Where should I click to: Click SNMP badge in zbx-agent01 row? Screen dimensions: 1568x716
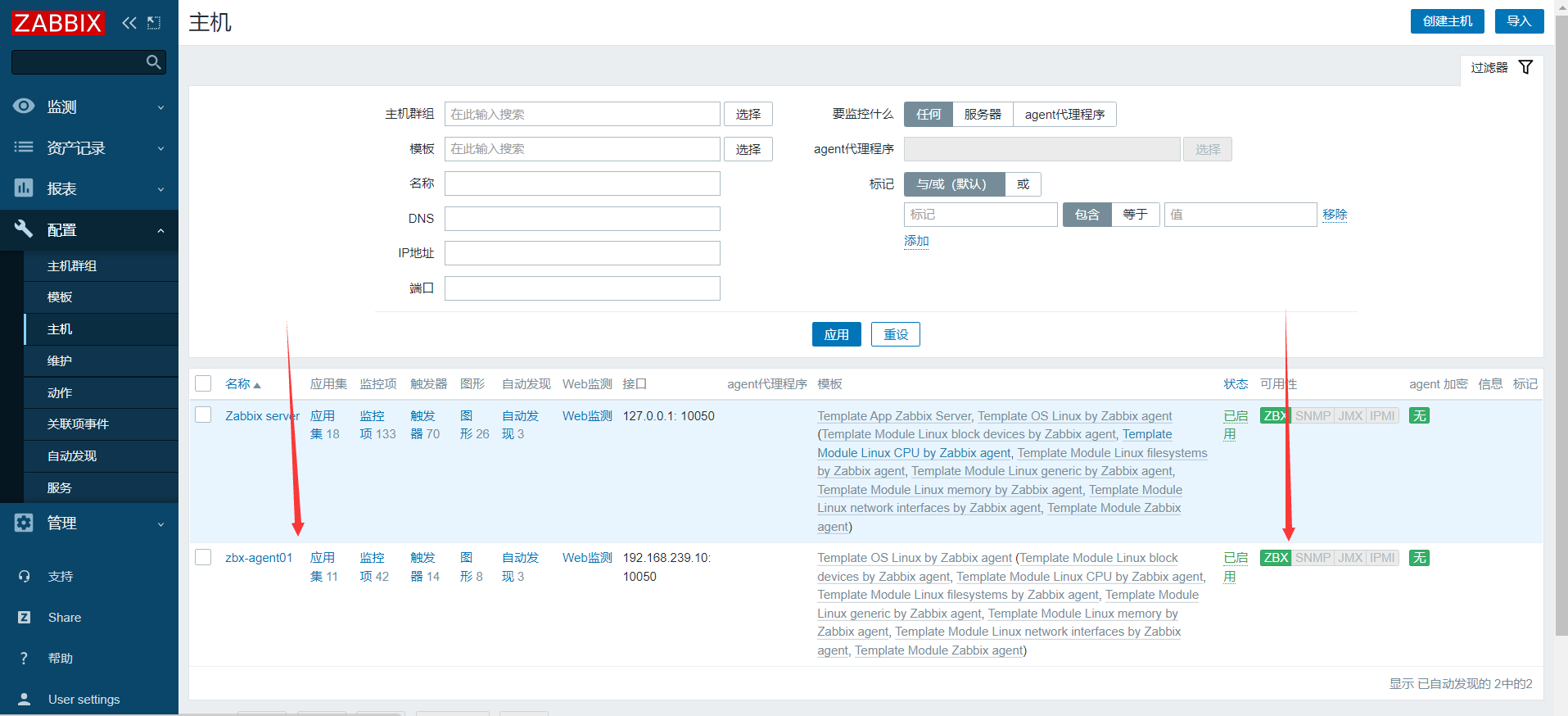click(x=1313, y=558)
